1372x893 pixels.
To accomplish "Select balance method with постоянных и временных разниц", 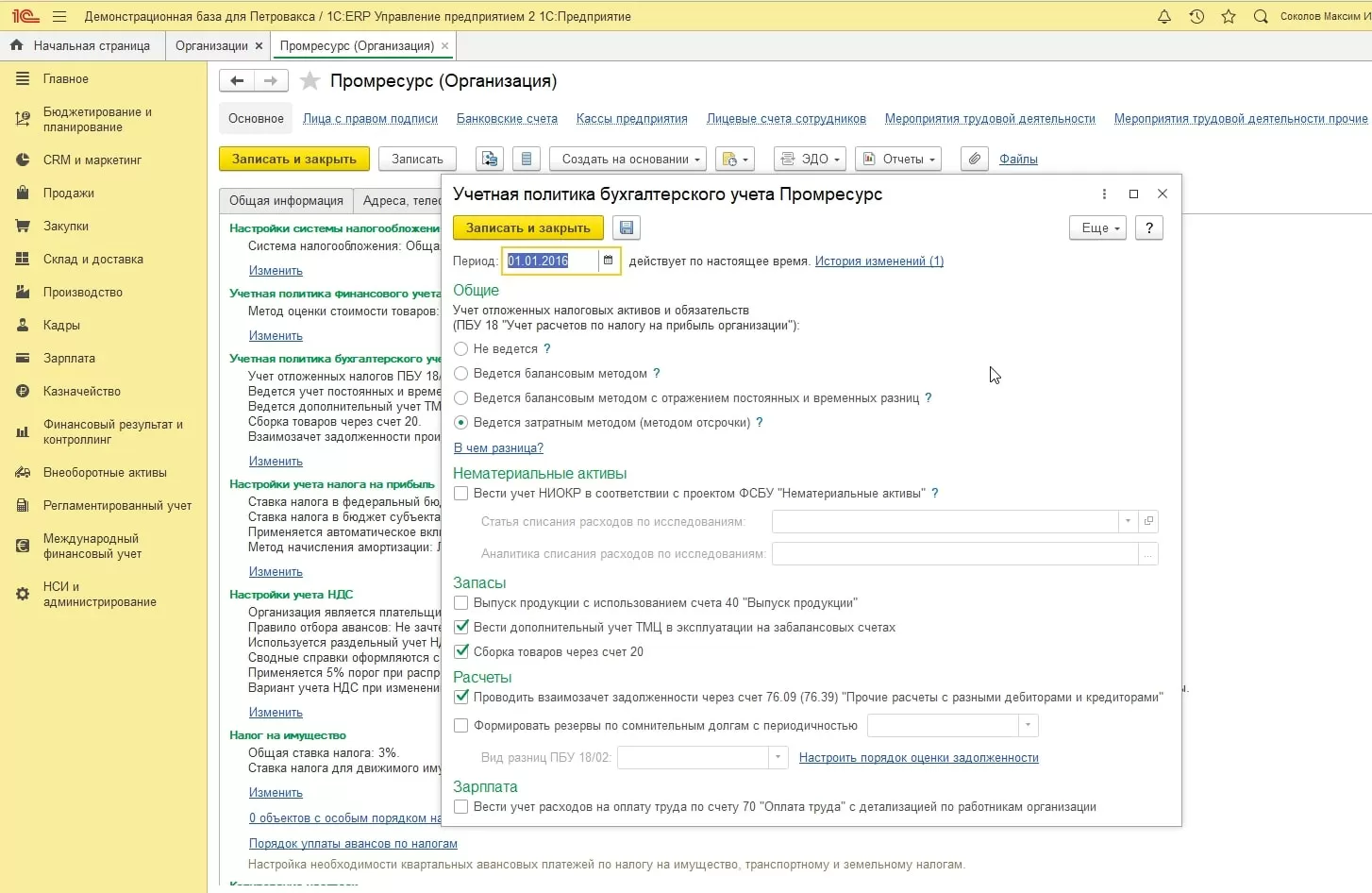I will pyautogui.click(x=461, y=398).
